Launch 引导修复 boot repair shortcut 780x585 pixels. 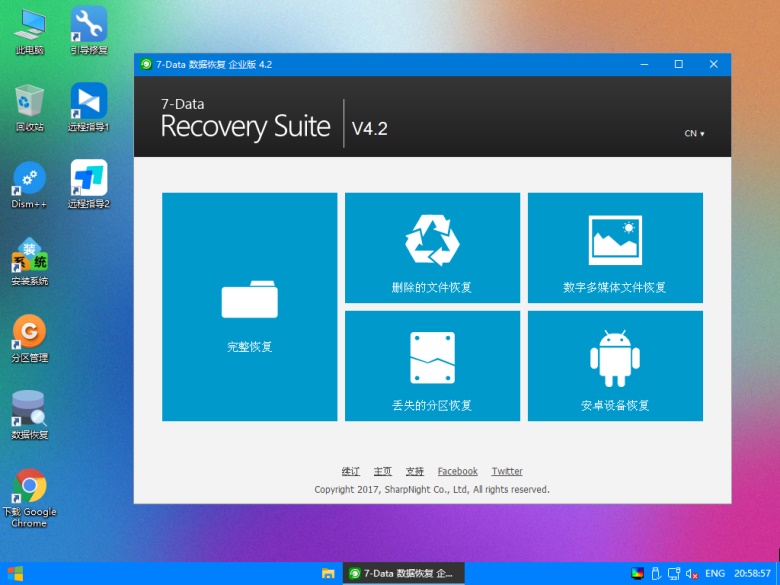89,30
